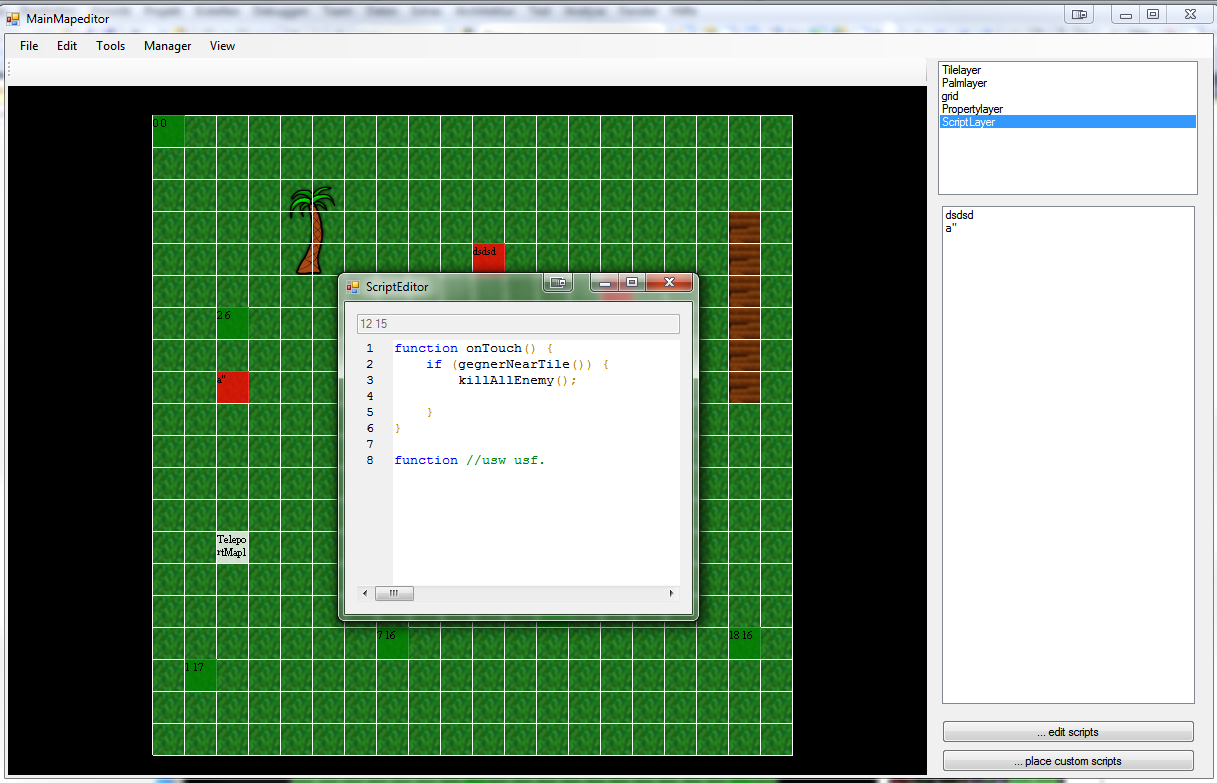Click the TeleportMap1 tile on the map
Screen dimensions: 1217x783
tap(232, 547)
